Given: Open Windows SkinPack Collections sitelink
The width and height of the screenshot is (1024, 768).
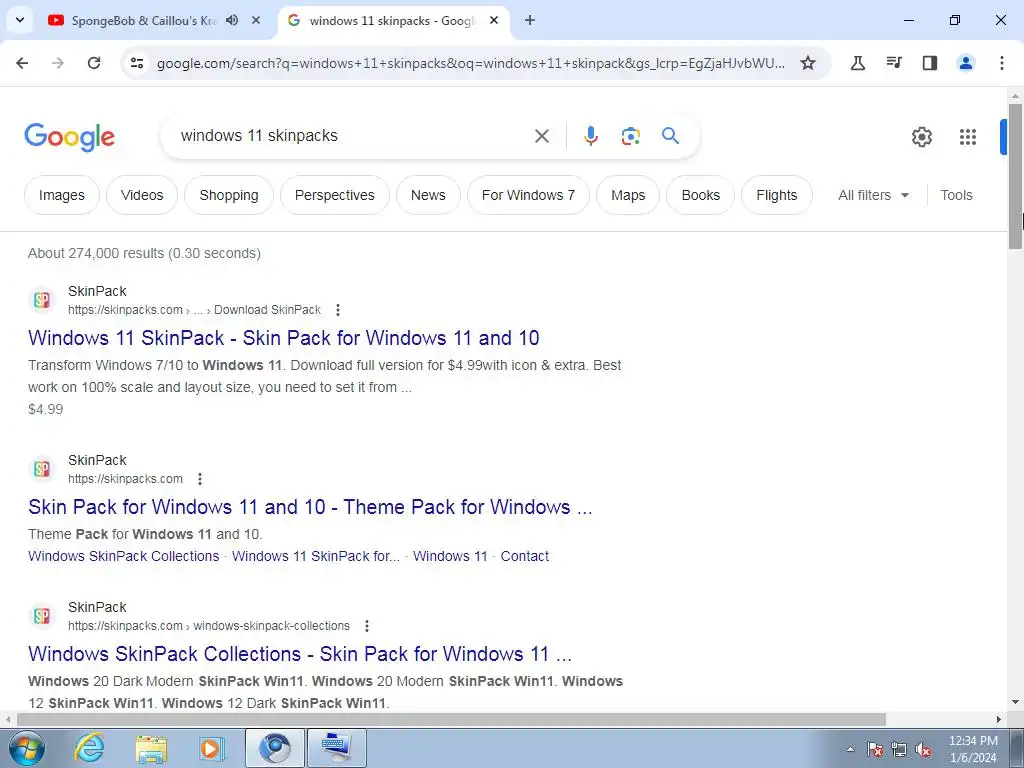Looking at the screenshot, I should coord(123,556).
